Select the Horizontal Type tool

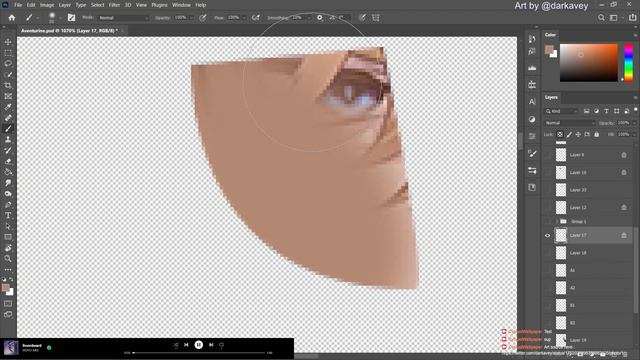click(x=8, y=216)
